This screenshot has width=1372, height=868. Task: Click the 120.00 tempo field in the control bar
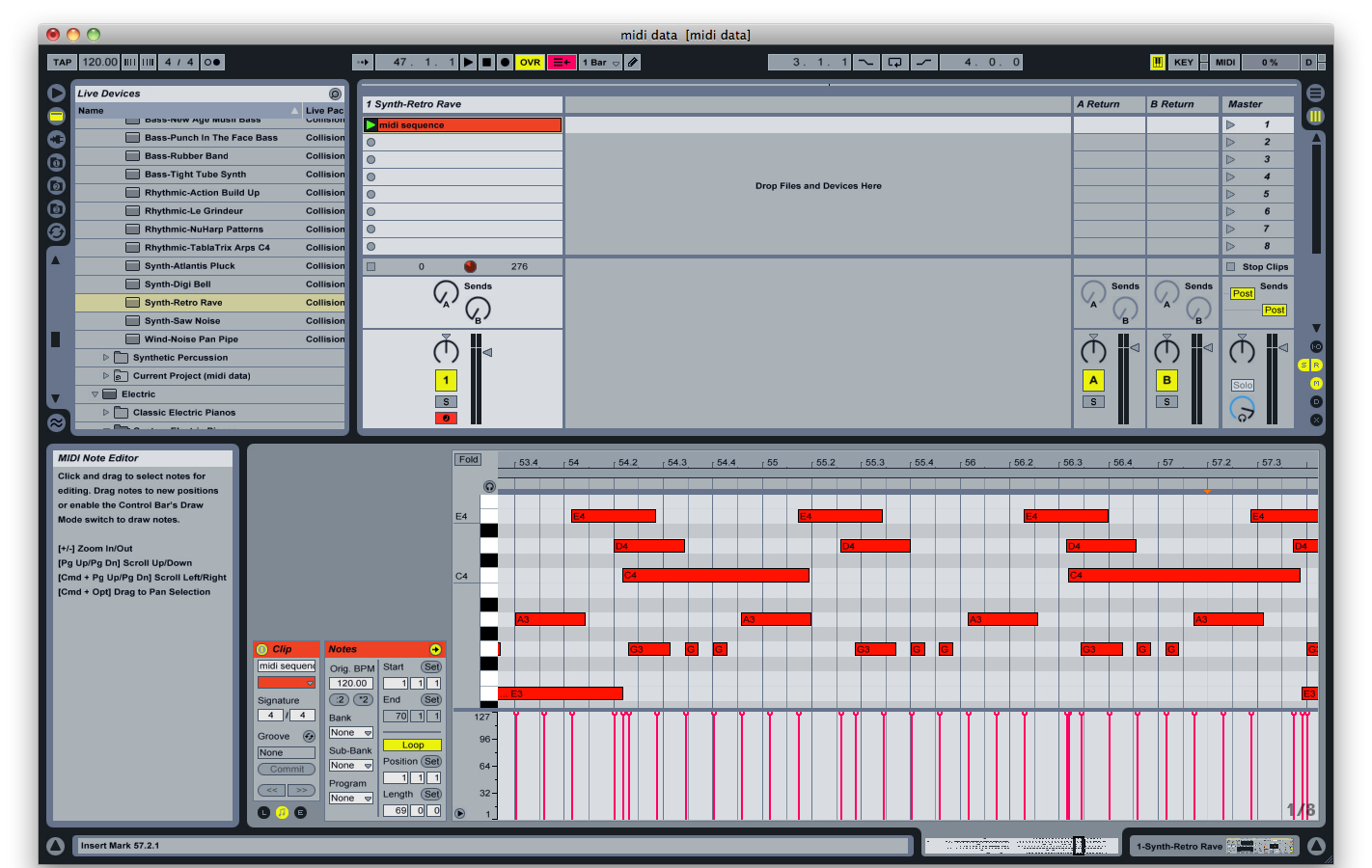point(99,62)
